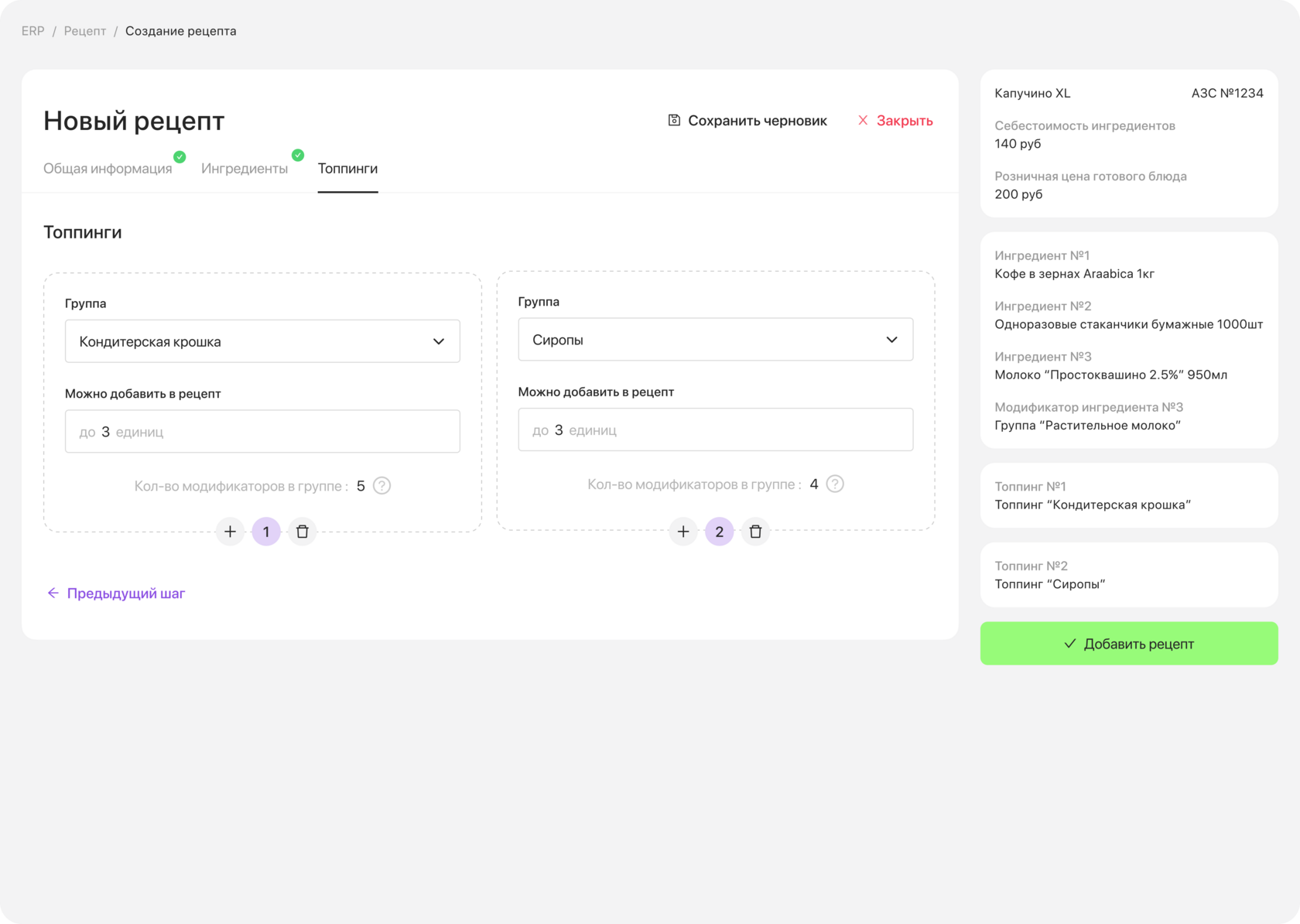Click the purple number 2 group badge
Image resolution: width=1300 pixels, height=924 pixels.
point(720,532)
